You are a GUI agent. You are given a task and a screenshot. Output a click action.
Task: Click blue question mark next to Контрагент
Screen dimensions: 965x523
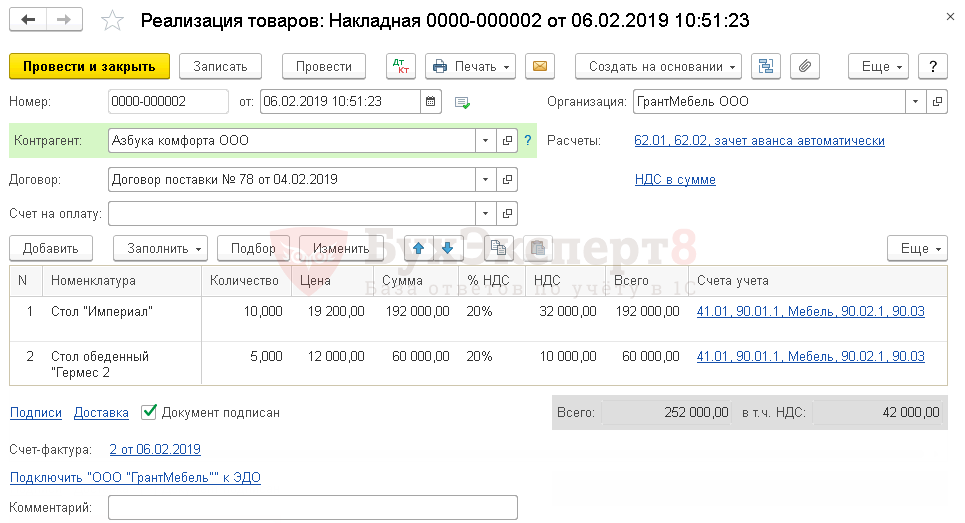[528, 141]
